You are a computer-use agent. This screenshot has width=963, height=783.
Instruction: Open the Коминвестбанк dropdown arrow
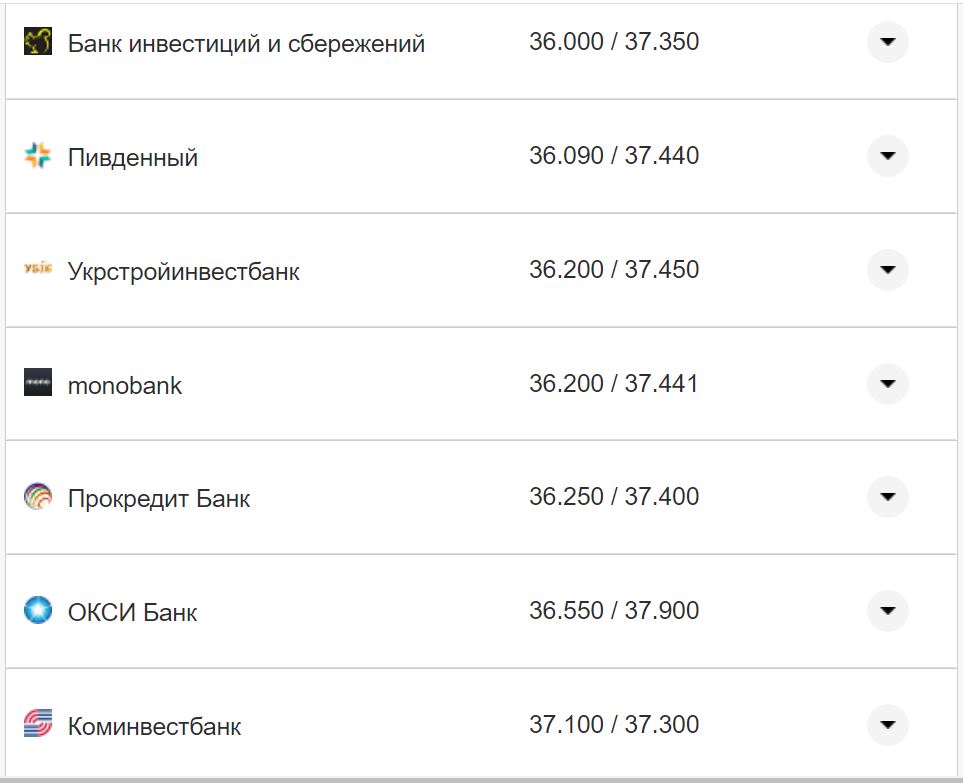tap(887, 725)
